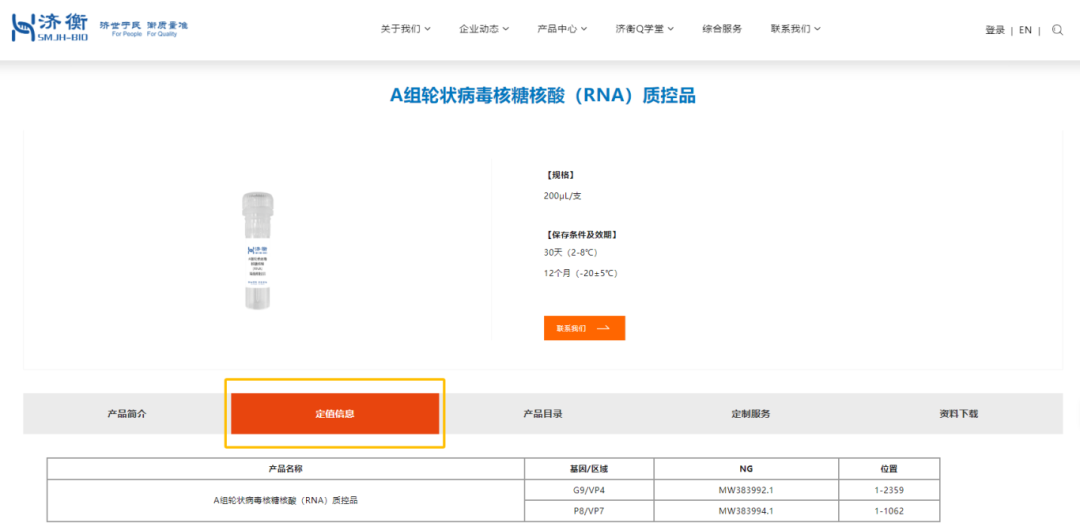This screenshot has height=531, width=1080.
Task: Expand the 产品中心 menu
Action: click(x=562, y=29)
